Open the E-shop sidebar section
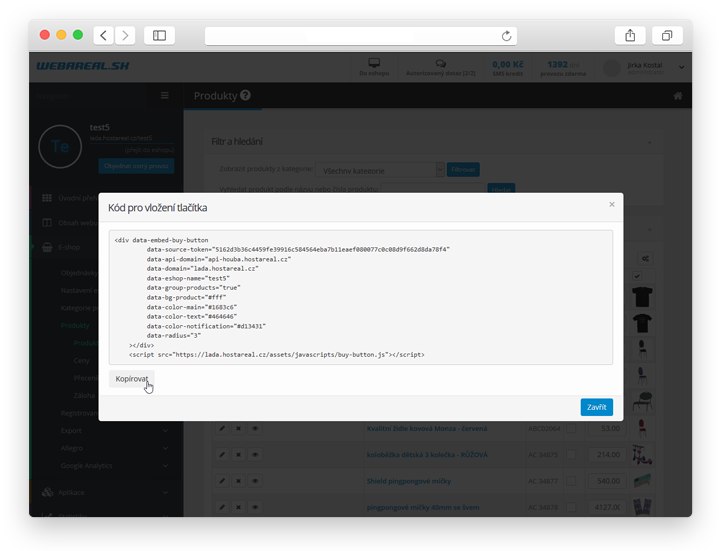The width and height of the screenshot is (720, 551). tap(69, 247)
